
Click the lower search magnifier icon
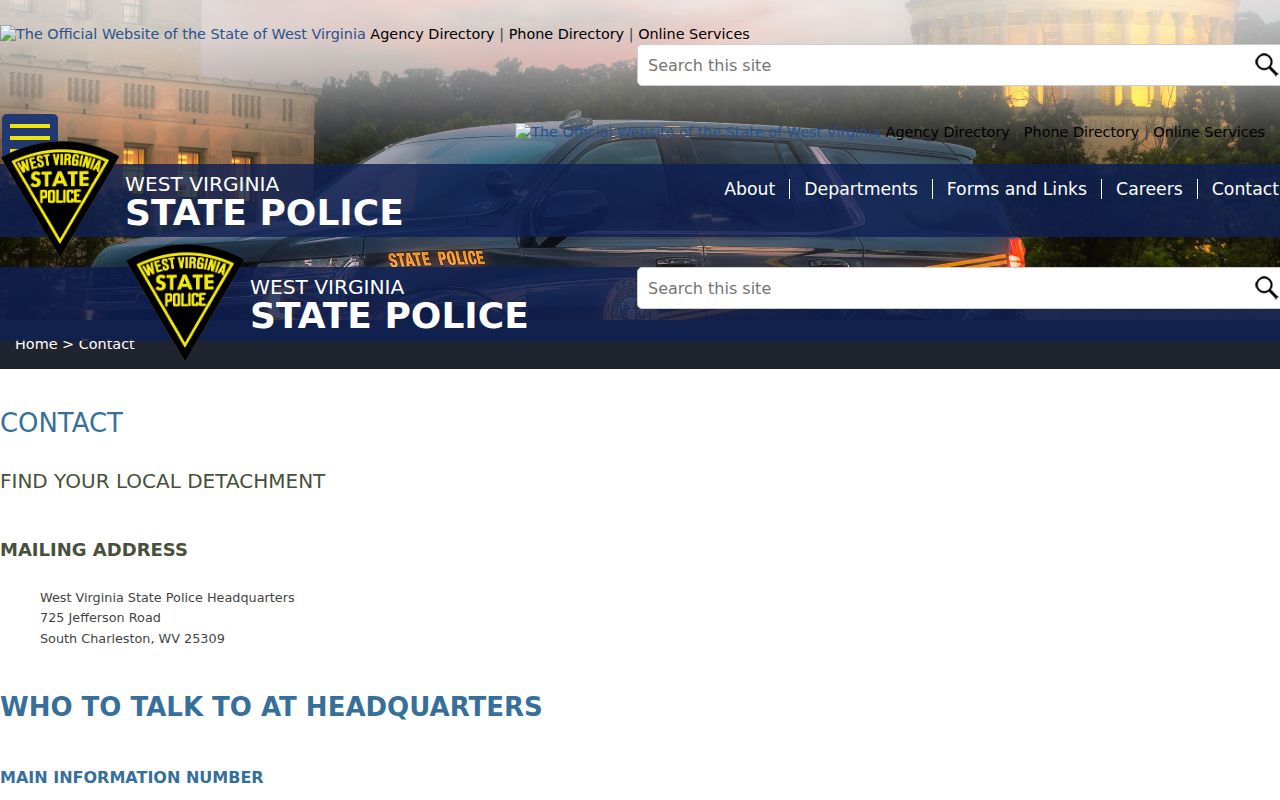click(1265, 288)
